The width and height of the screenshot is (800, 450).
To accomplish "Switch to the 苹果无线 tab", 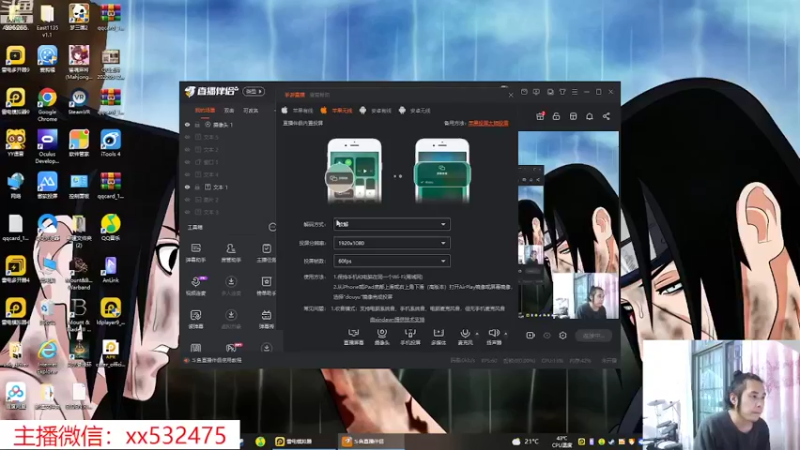I will tap(337, 110).
